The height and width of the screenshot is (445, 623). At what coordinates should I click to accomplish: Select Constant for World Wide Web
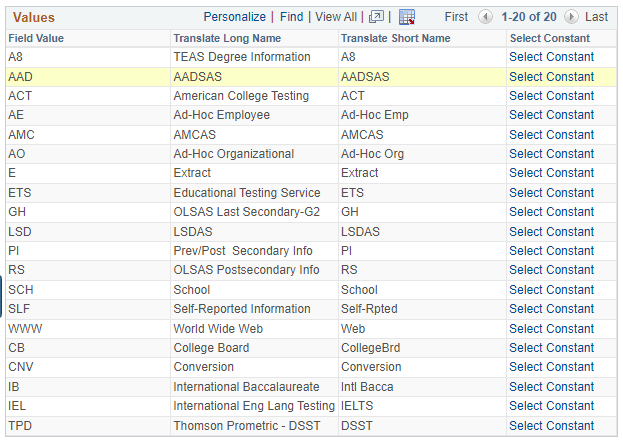click(x=551, y=329)
